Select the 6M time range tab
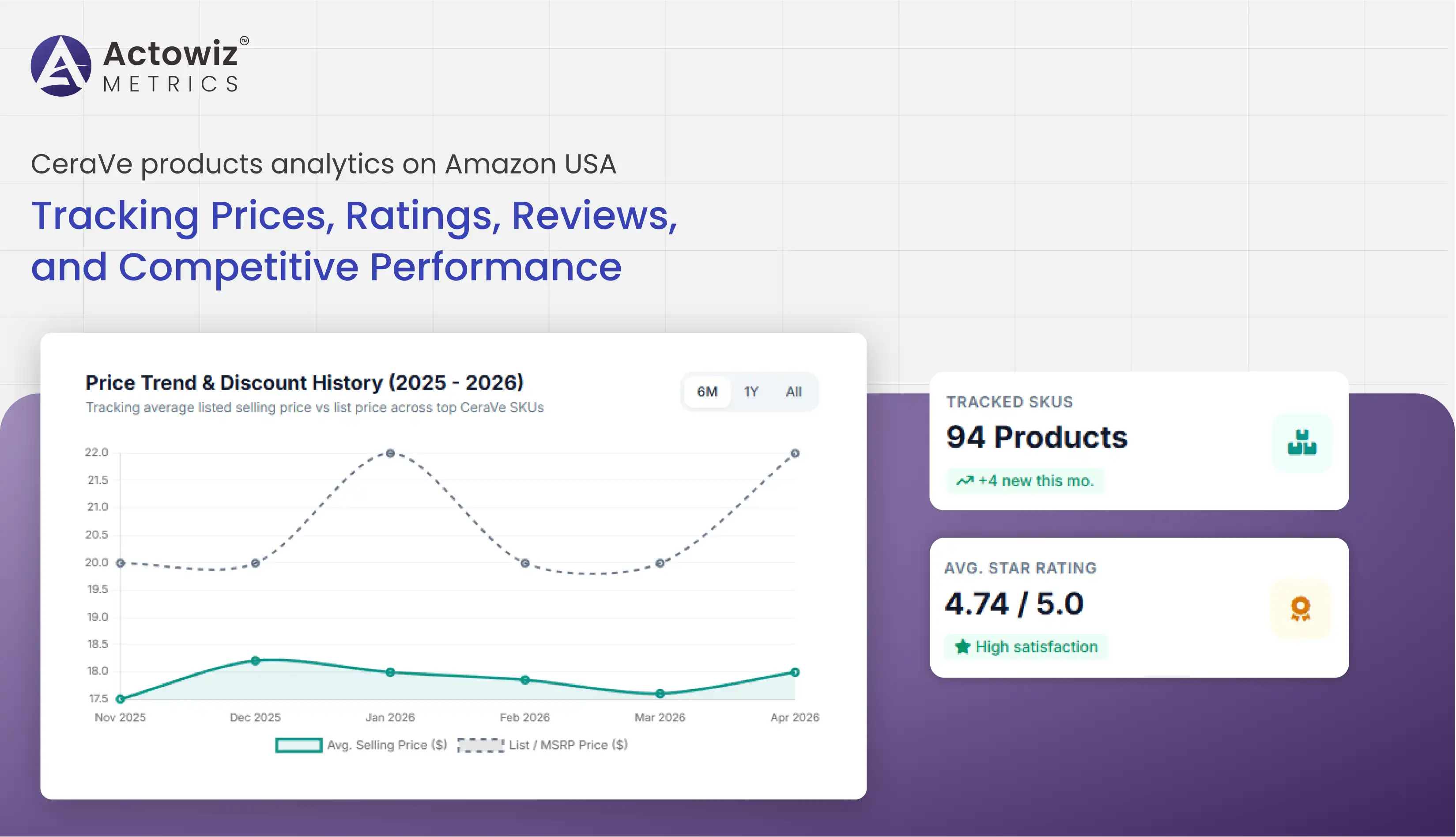The image size is (1456, 837). (x=707, y=392)
